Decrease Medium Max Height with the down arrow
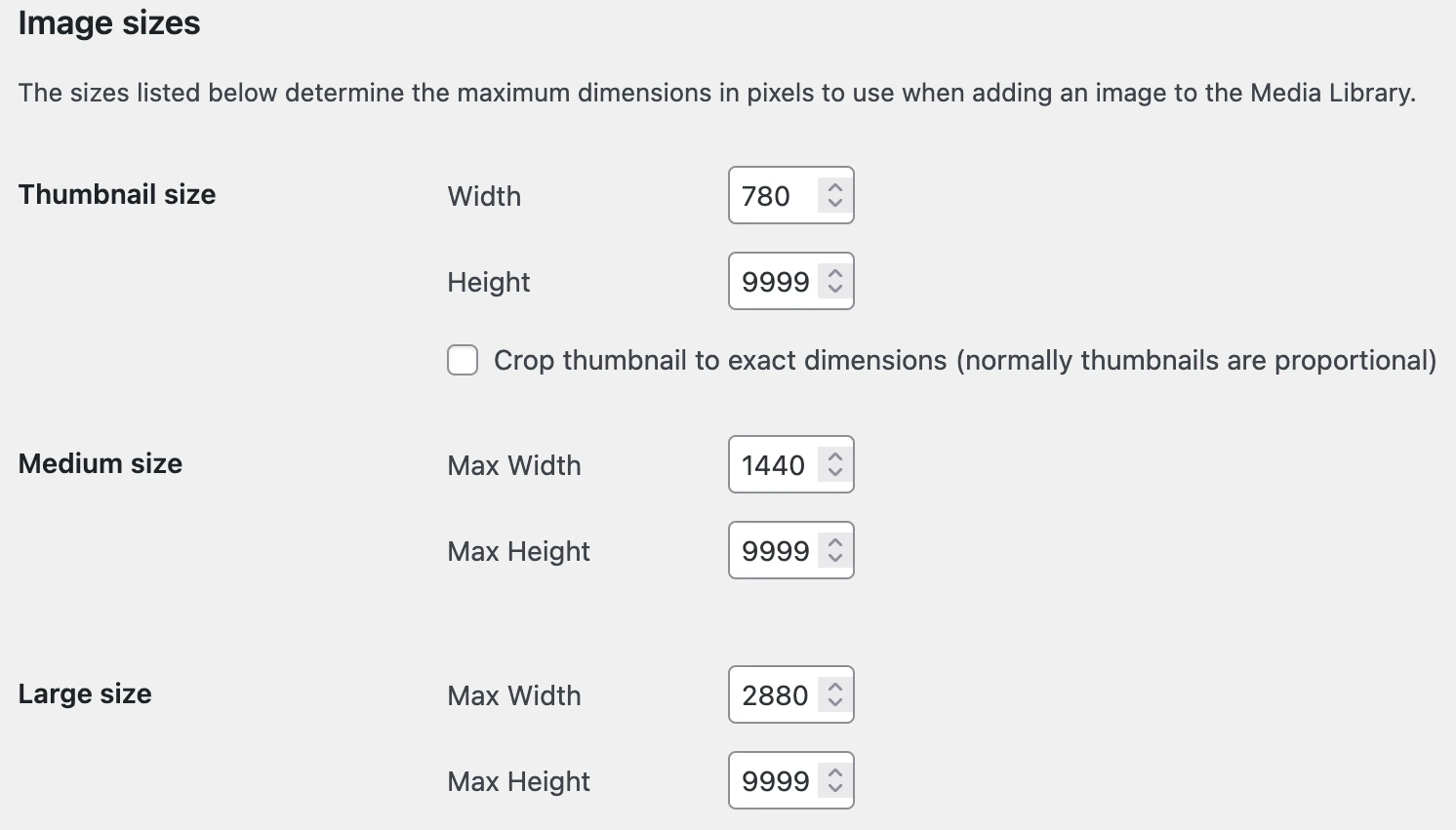 point(834,558)
